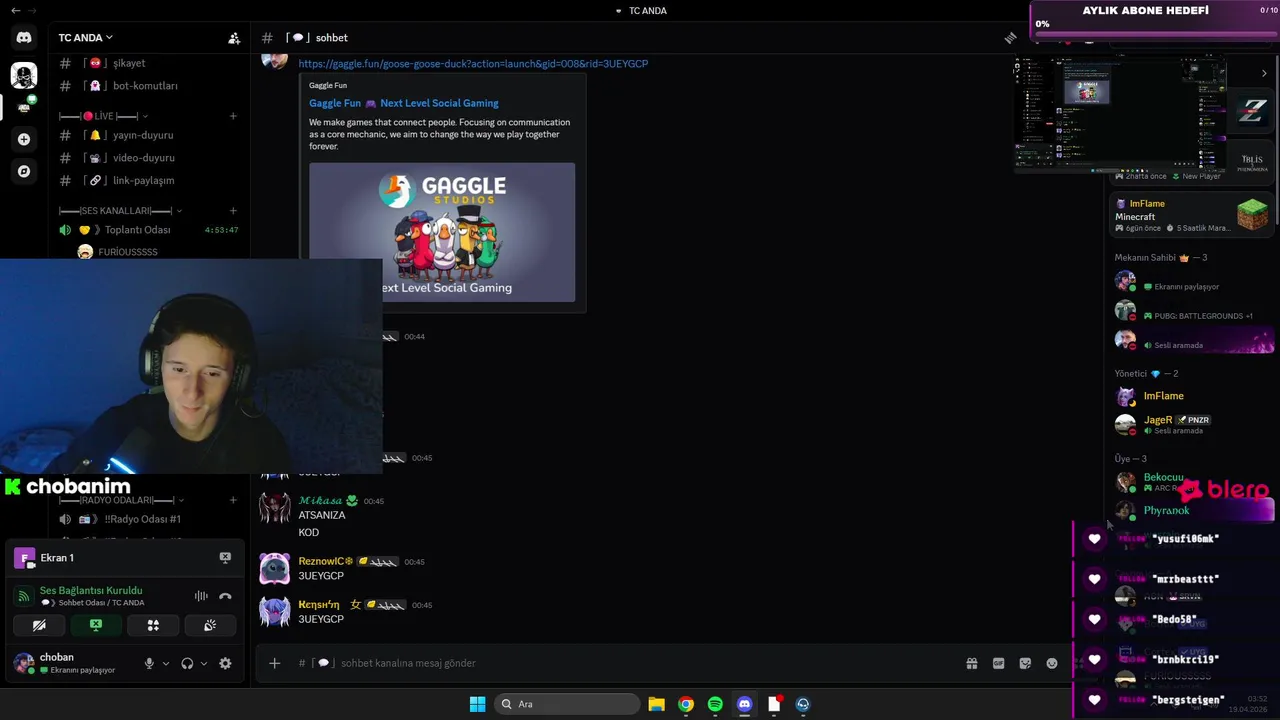Open the GIF picker
Viewport: 1280px width, 720px height.
(x=998, y=663)
